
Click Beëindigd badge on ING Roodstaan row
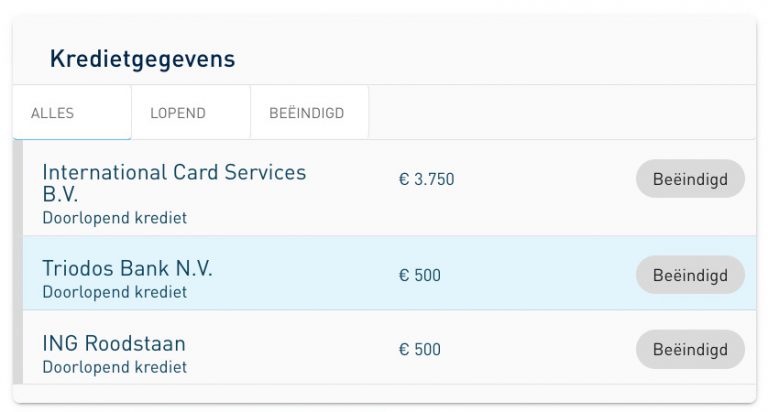(690, 349)
